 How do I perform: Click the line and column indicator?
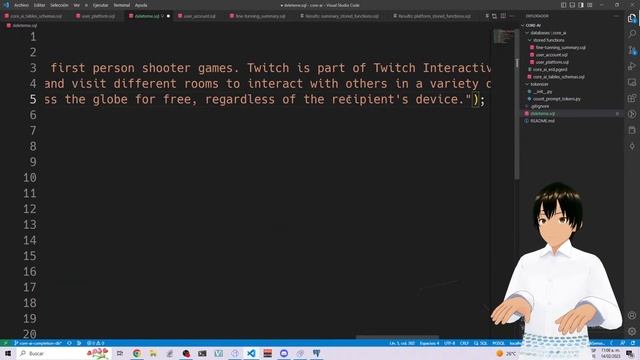tap(402, 343)
